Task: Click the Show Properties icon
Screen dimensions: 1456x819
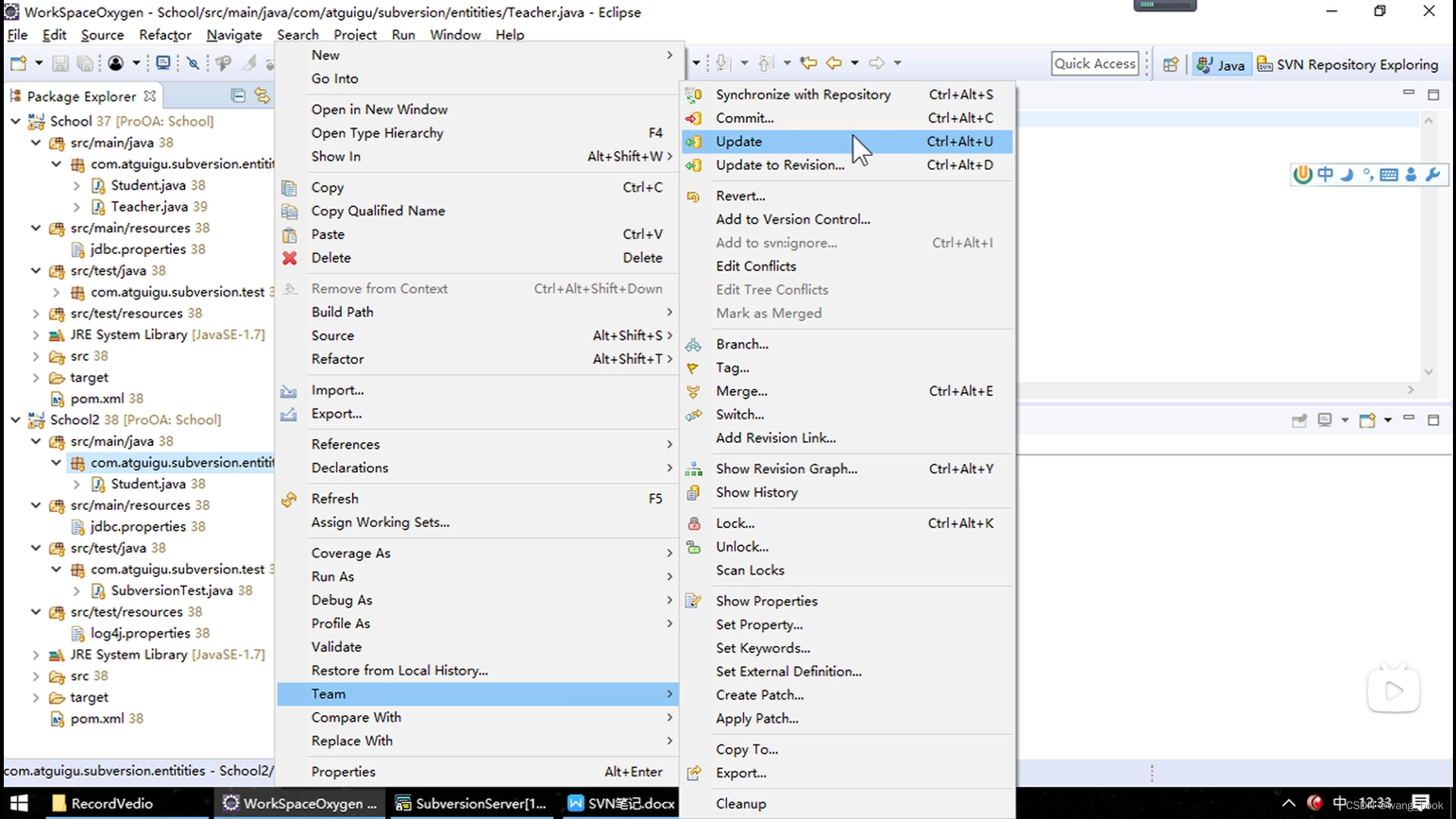Action: point(693,601)
